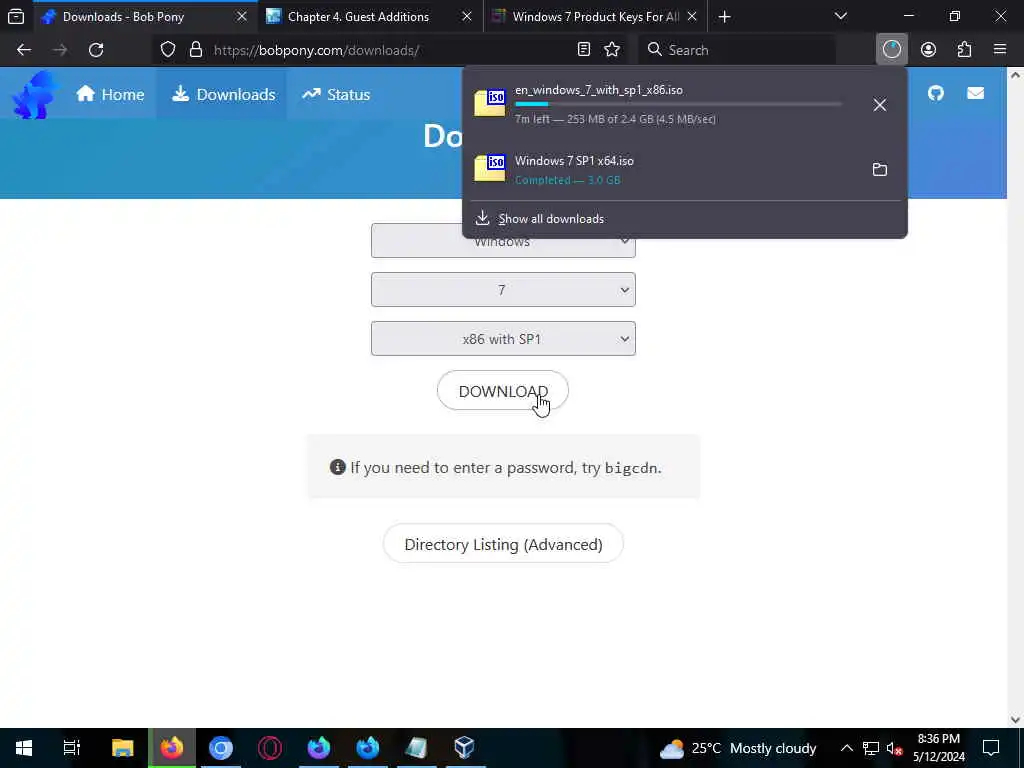Go to Home in site navigation
The width and height of the screenshot is (1024, 768).
pyautogui.click(x=110, y=95)
